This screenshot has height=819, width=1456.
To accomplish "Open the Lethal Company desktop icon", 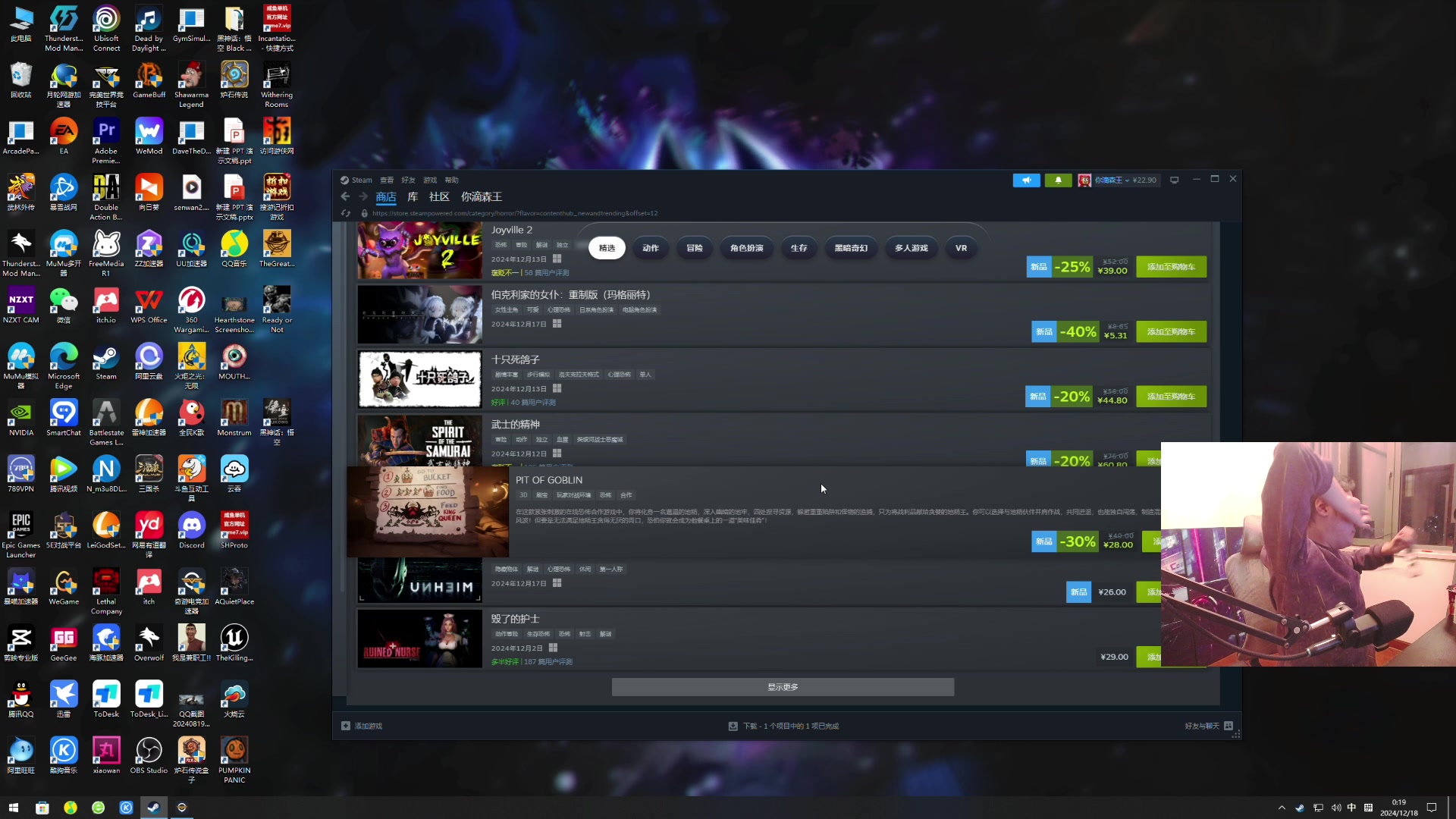I will coord(106,591).
